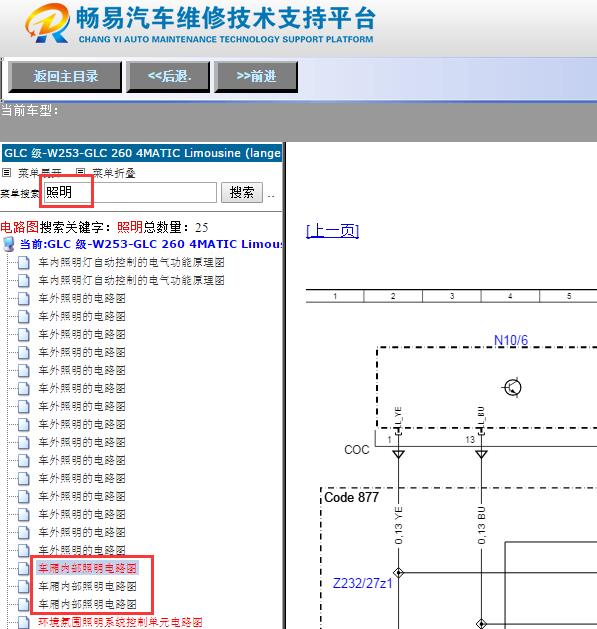The image size is (597, 629).
Task: Expand all menus via 菜单展开 icon
Action: (6, 173)
